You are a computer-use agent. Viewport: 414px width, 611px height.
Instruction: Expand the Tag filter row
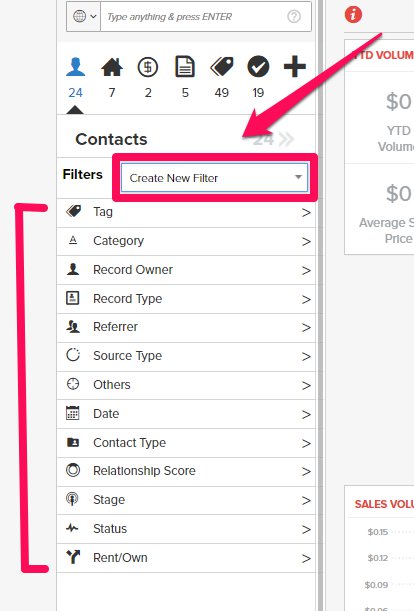(186, 212)
